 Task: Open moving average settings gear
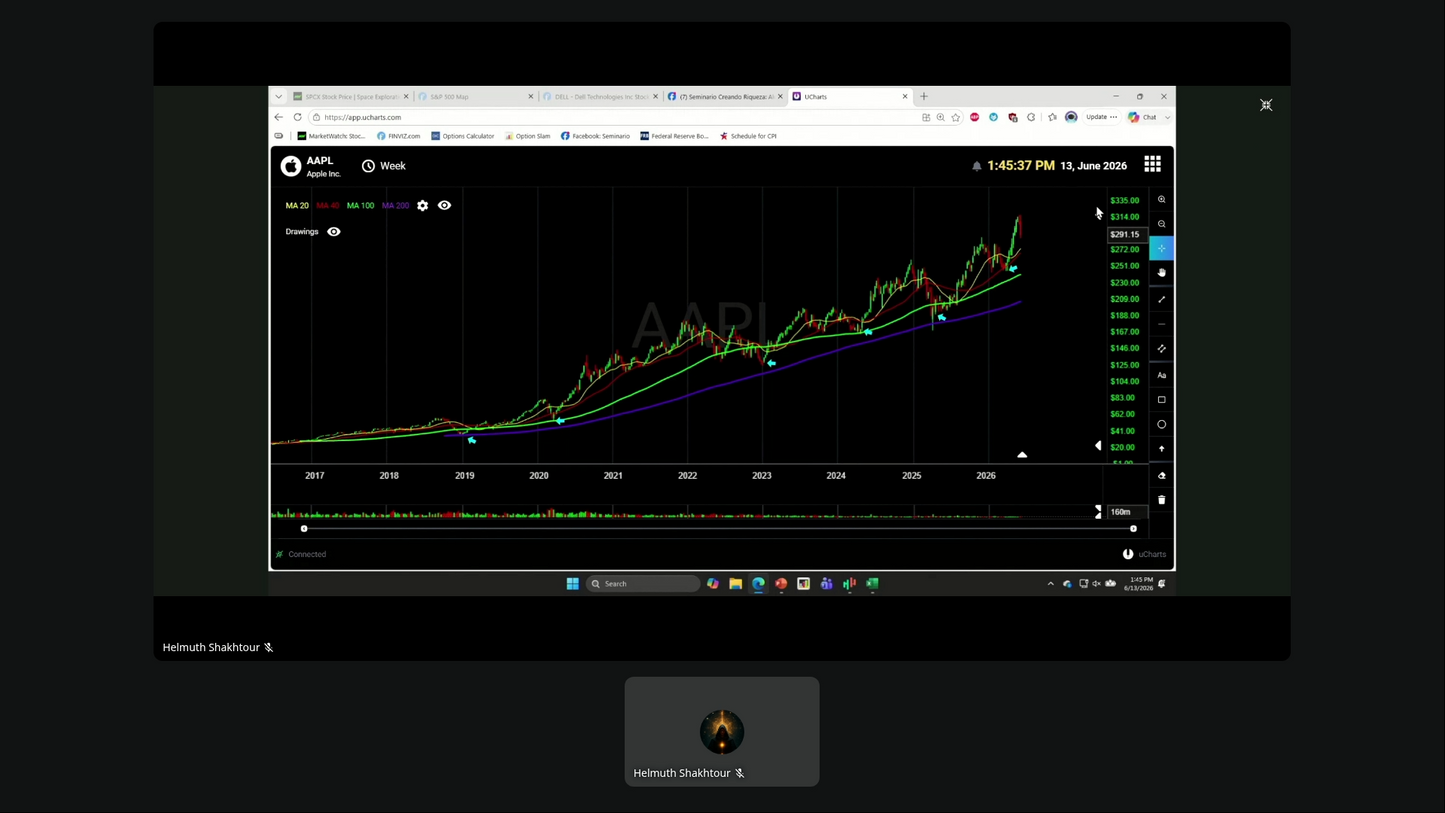(x=423, y=205)
